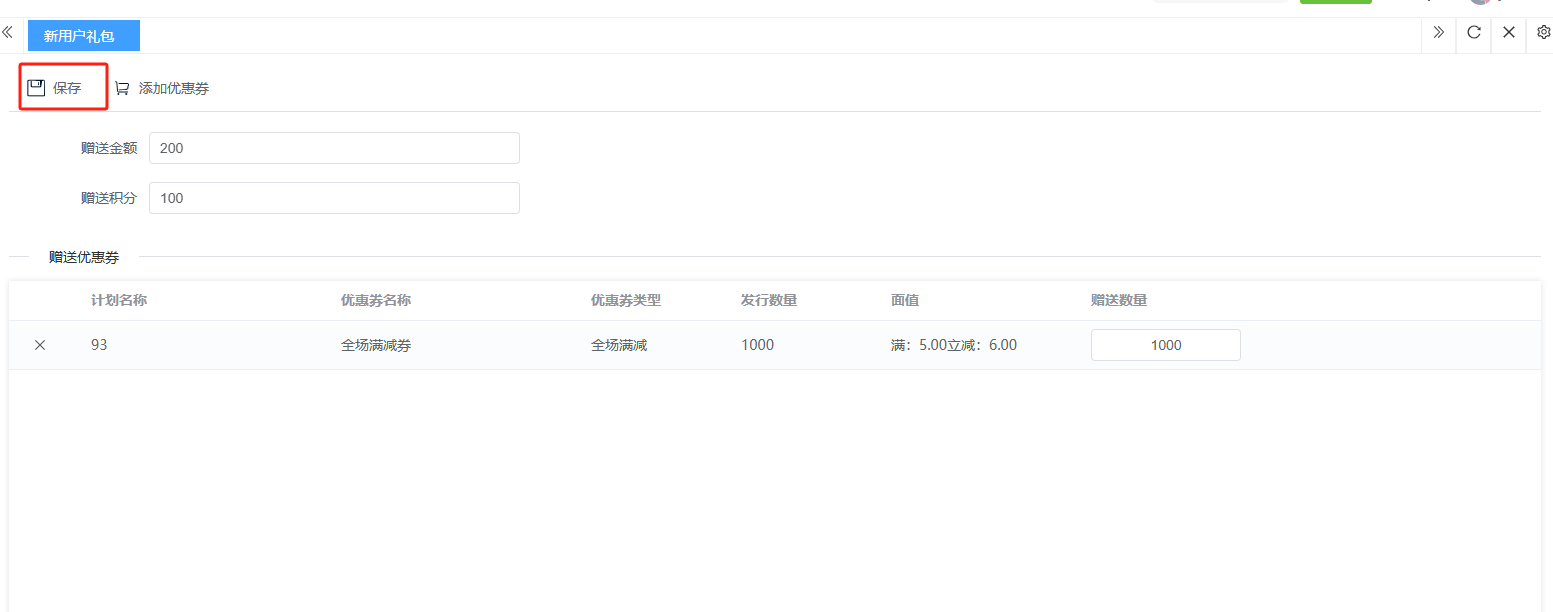The width and height of the screenshot is (1553, 612).
Task: Focus the 赠送金额 input field
Action: [334, 148]
